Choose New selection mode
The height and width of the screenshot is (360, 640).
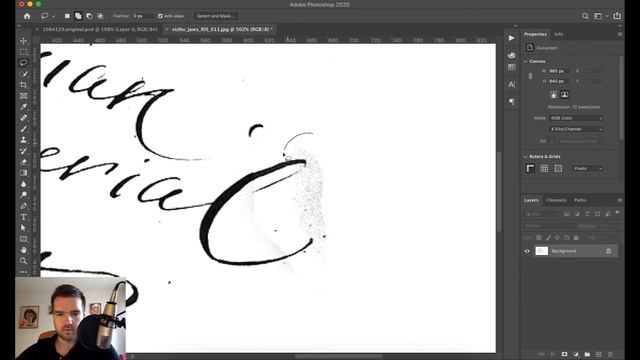click(67, 16)
